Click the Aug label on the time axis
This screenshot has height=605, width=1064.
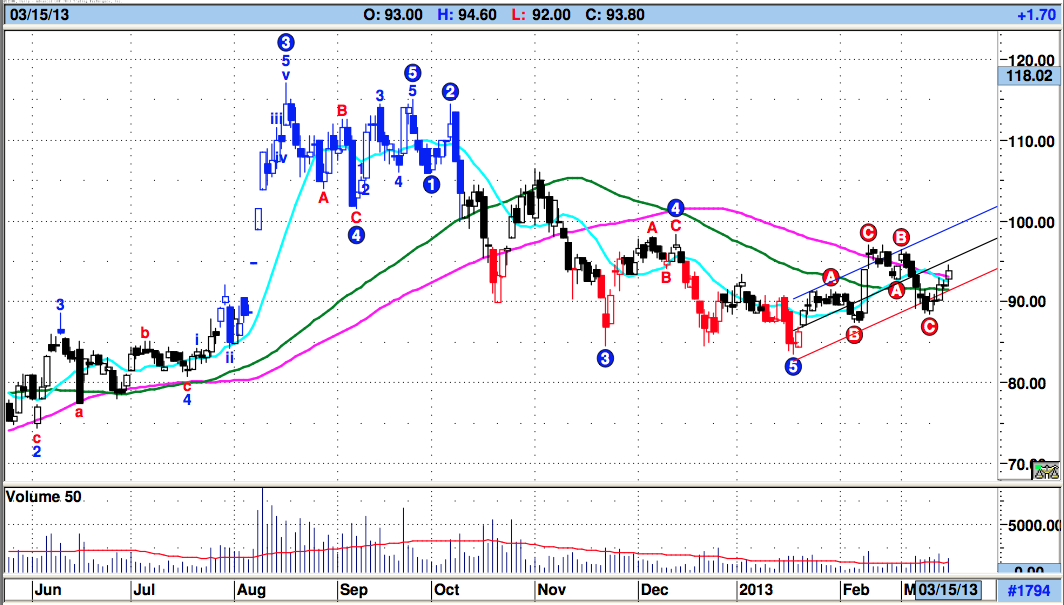251,589
